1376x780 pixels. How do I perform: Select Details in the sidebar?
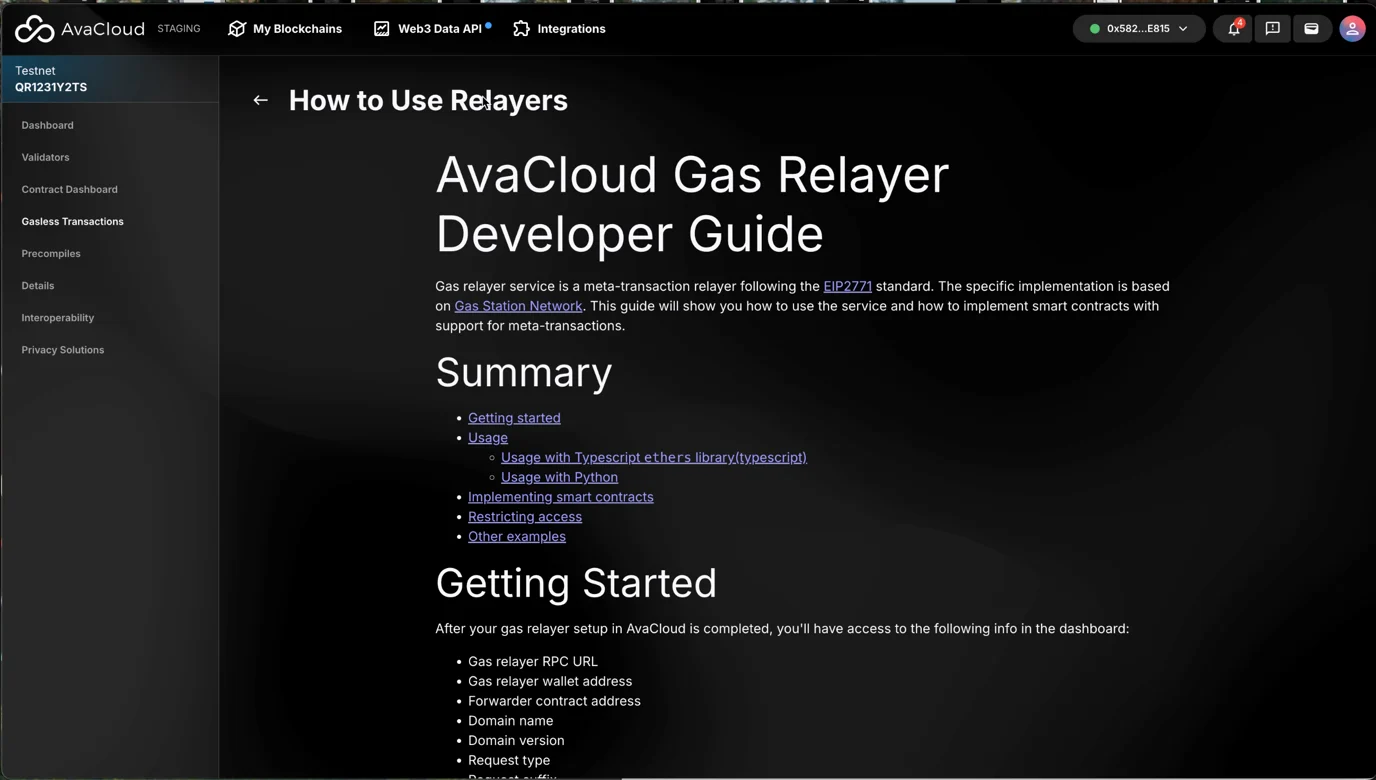pyautogui.click(x=38, y=285)
